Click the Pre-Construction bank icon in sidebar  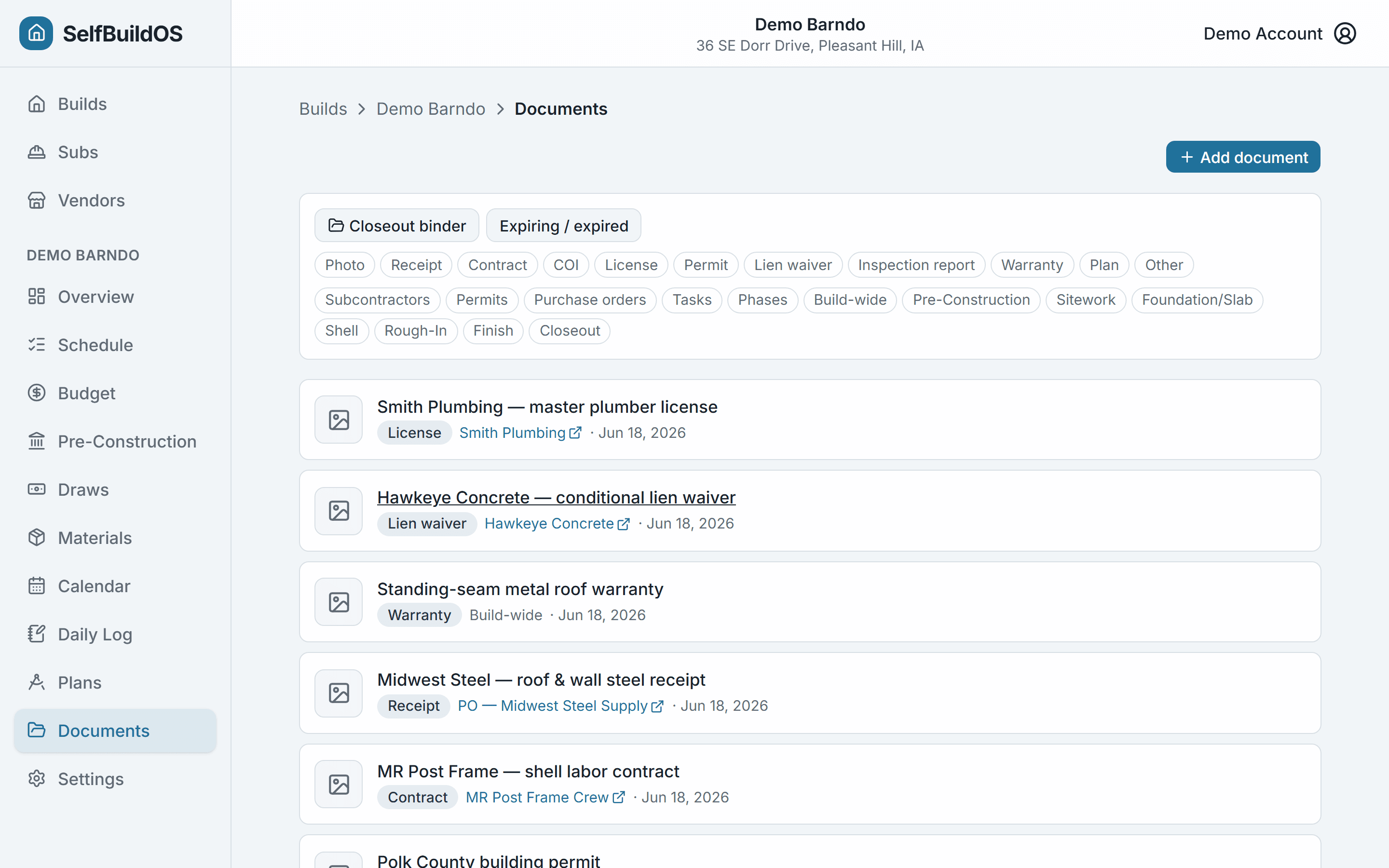[37, 441]
